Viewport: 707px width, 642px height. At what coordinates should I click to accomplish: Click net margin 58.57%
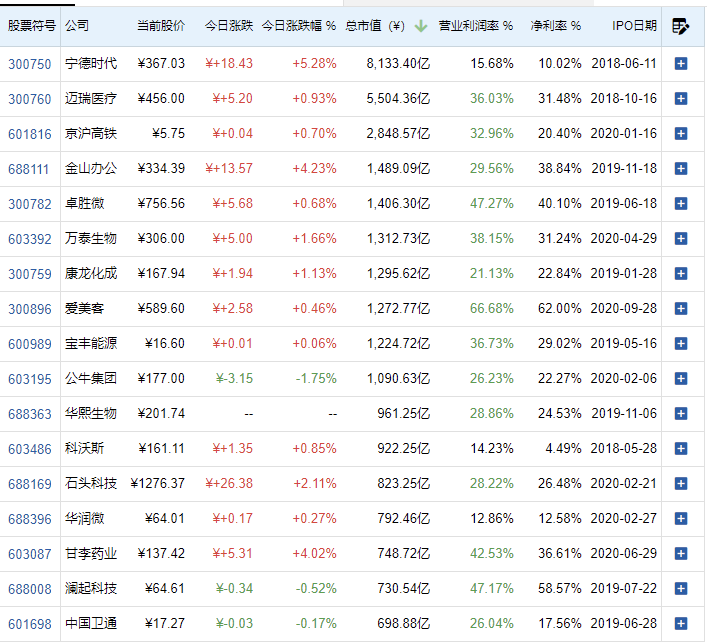click(x=559, y=588)
